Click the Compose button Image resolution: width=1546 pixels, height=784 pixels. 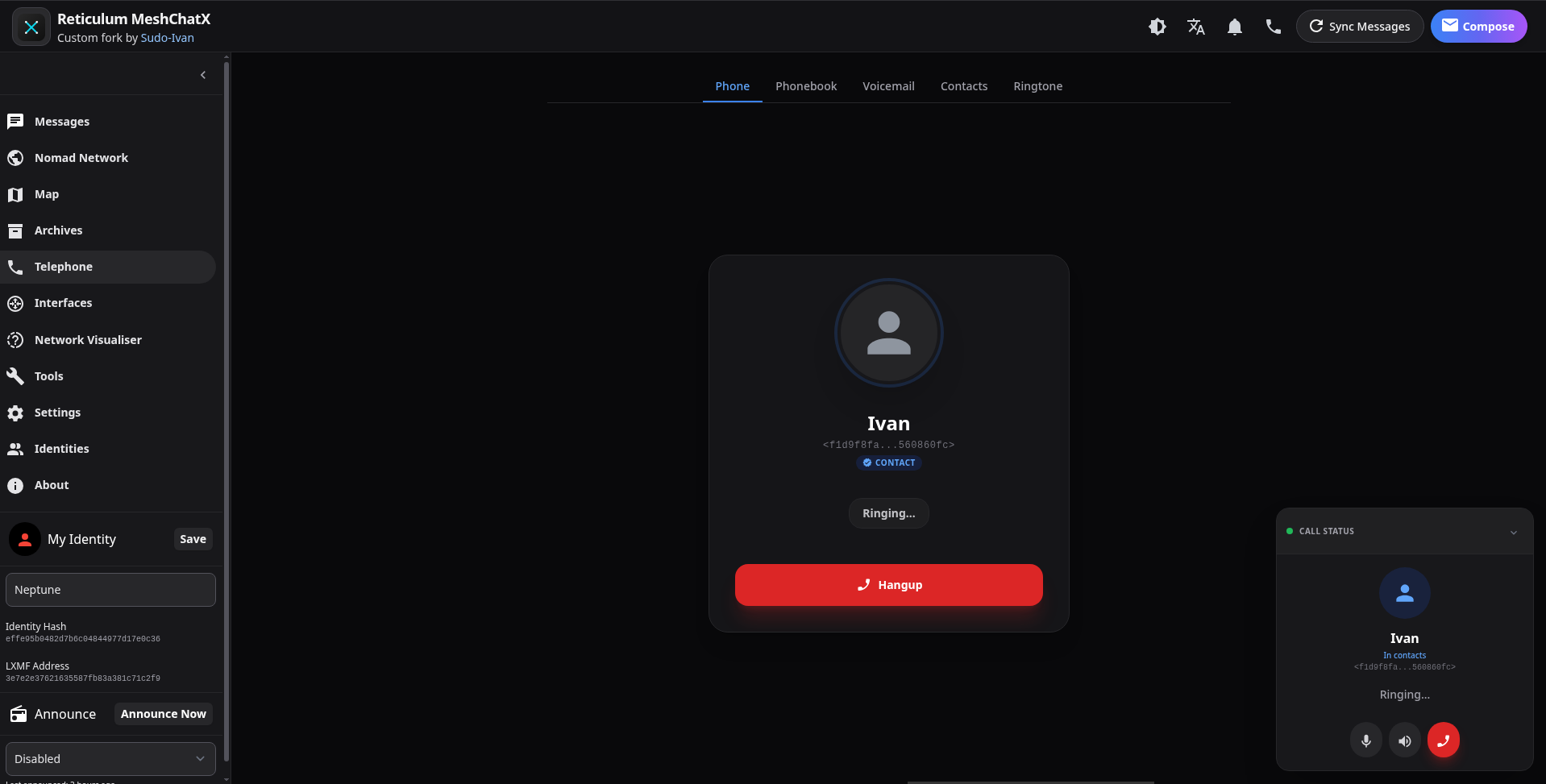[1477, 27]
